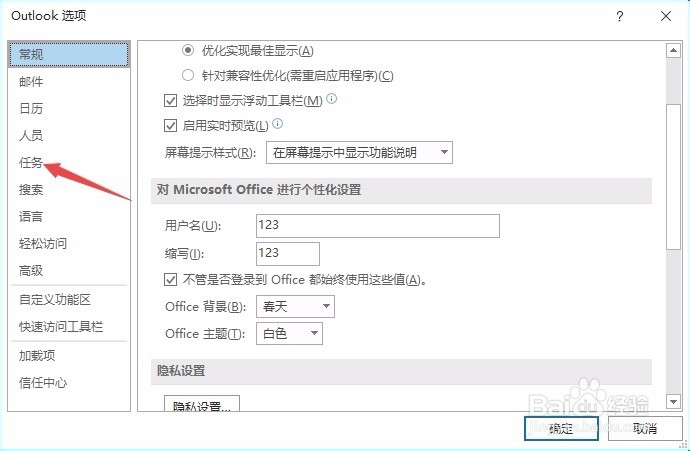
Task: Open the ScreenTip style dropdown
Action: pos(359,153)
